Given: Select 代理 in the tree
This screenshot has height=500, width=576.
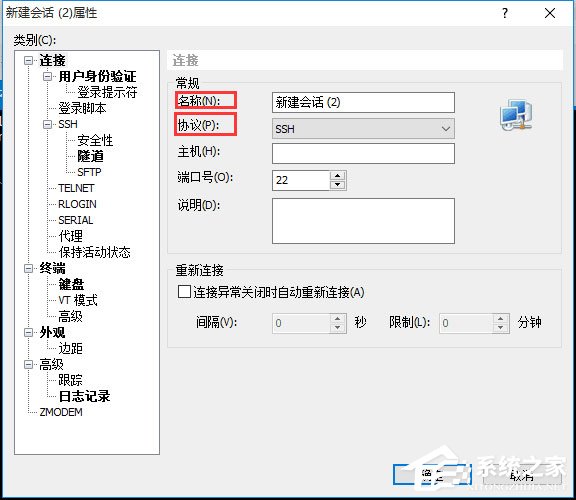Looking at the screenshot, I should pos(71,236).
